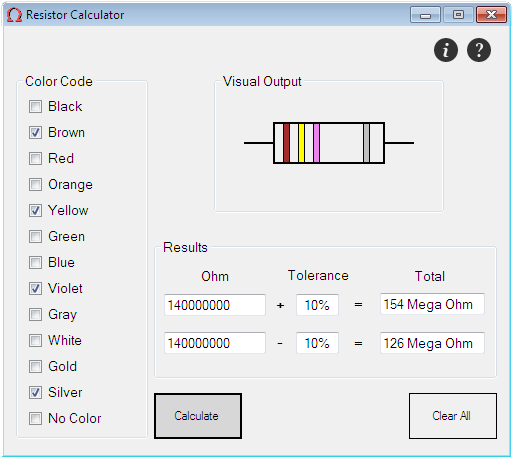Click the brown band on the resistor
The height and width of the screenshot is (460, 514).
[286, 143]
